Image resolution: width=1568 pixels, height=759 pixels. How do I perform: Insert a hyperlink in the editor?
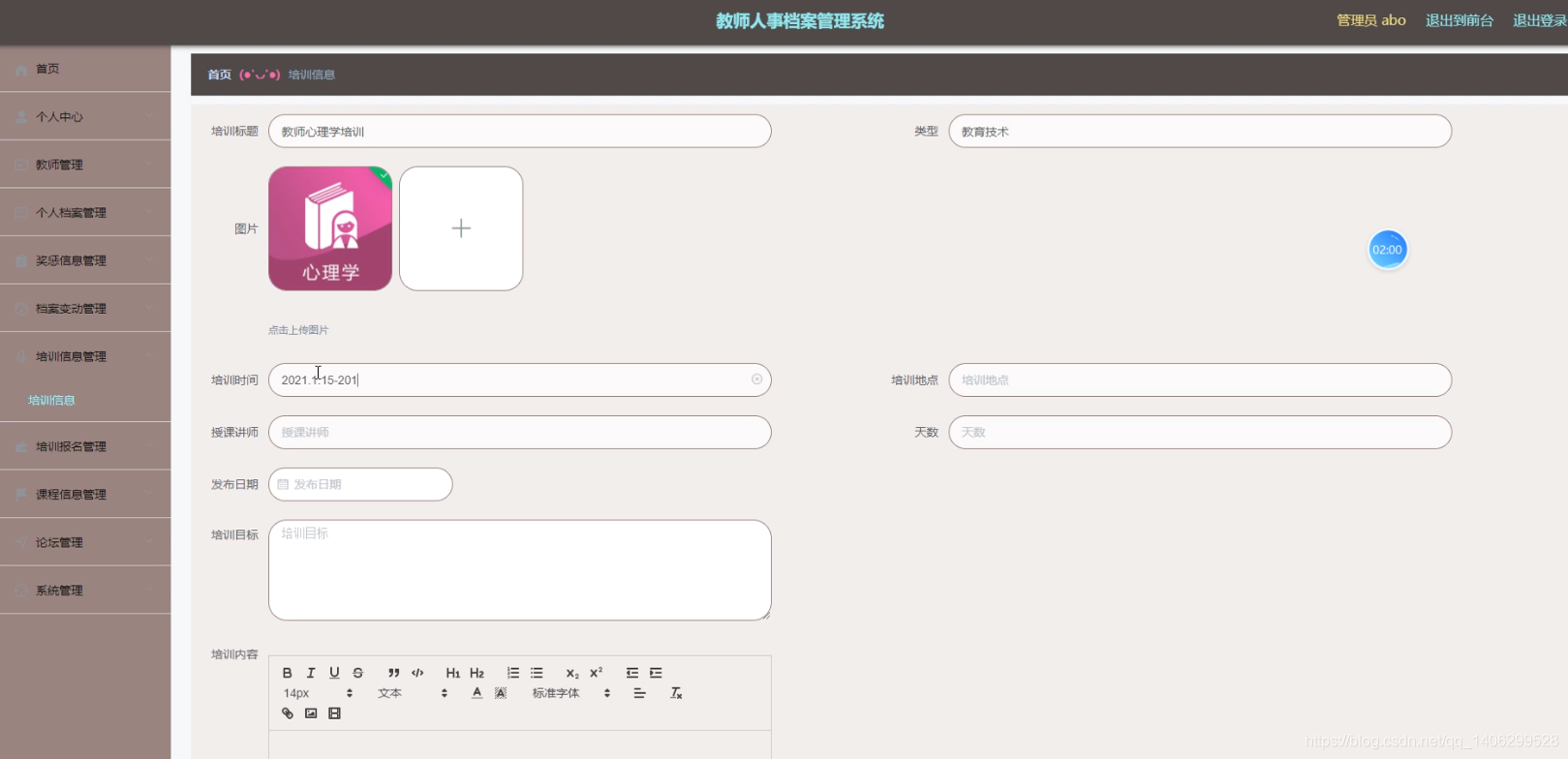[287, 713]
